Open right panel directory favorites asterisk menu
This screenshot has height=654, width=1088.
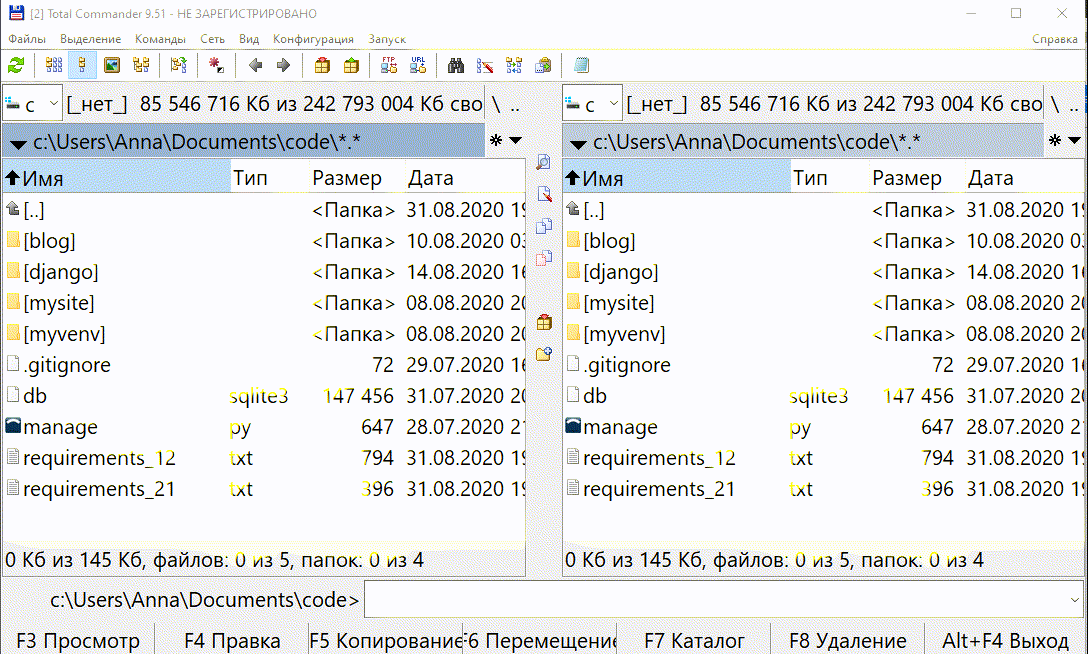(x=1055, y=141)
